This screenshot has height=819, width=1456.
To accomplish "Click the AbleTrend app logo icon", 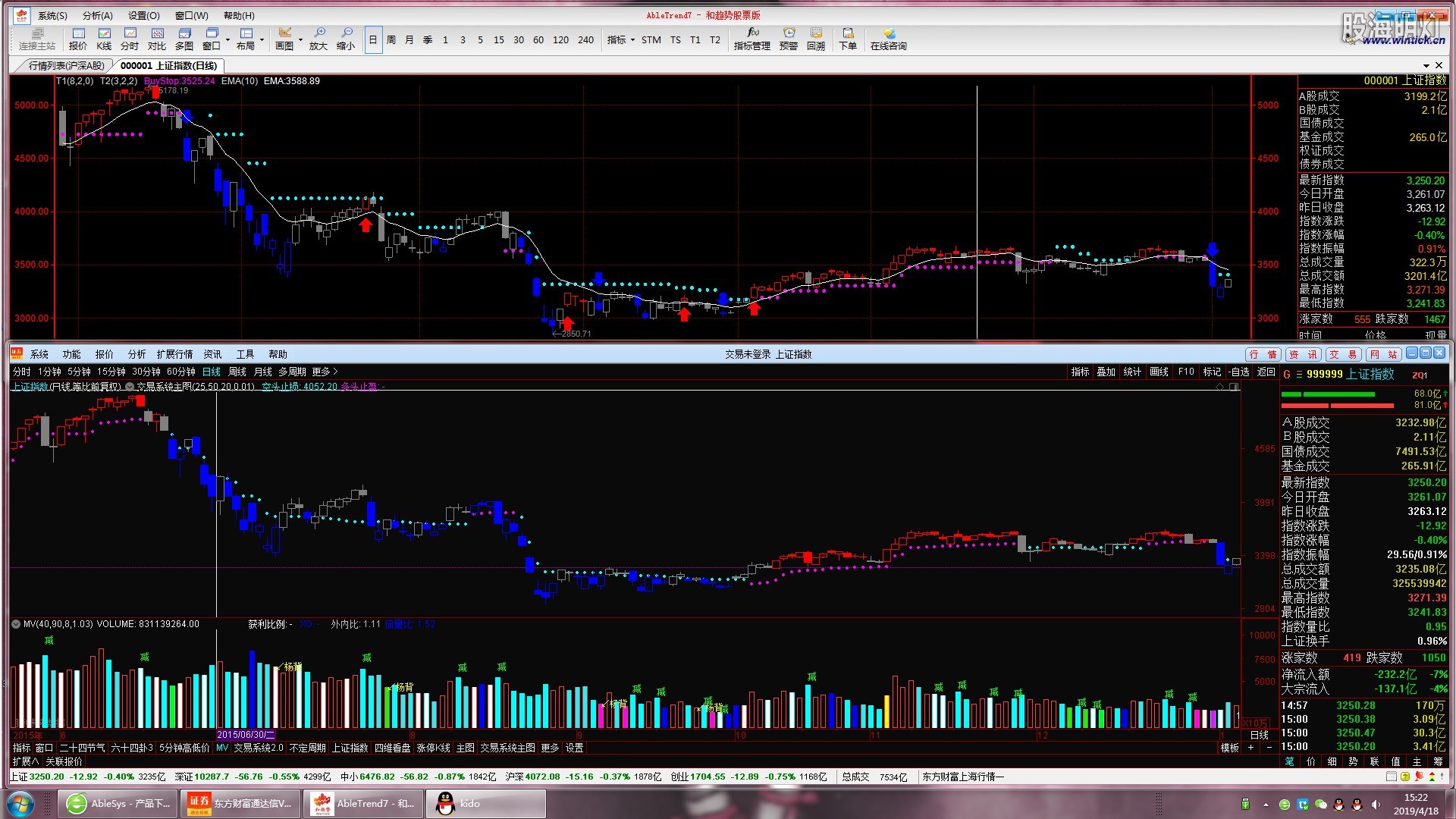I will tap(21, 15).
